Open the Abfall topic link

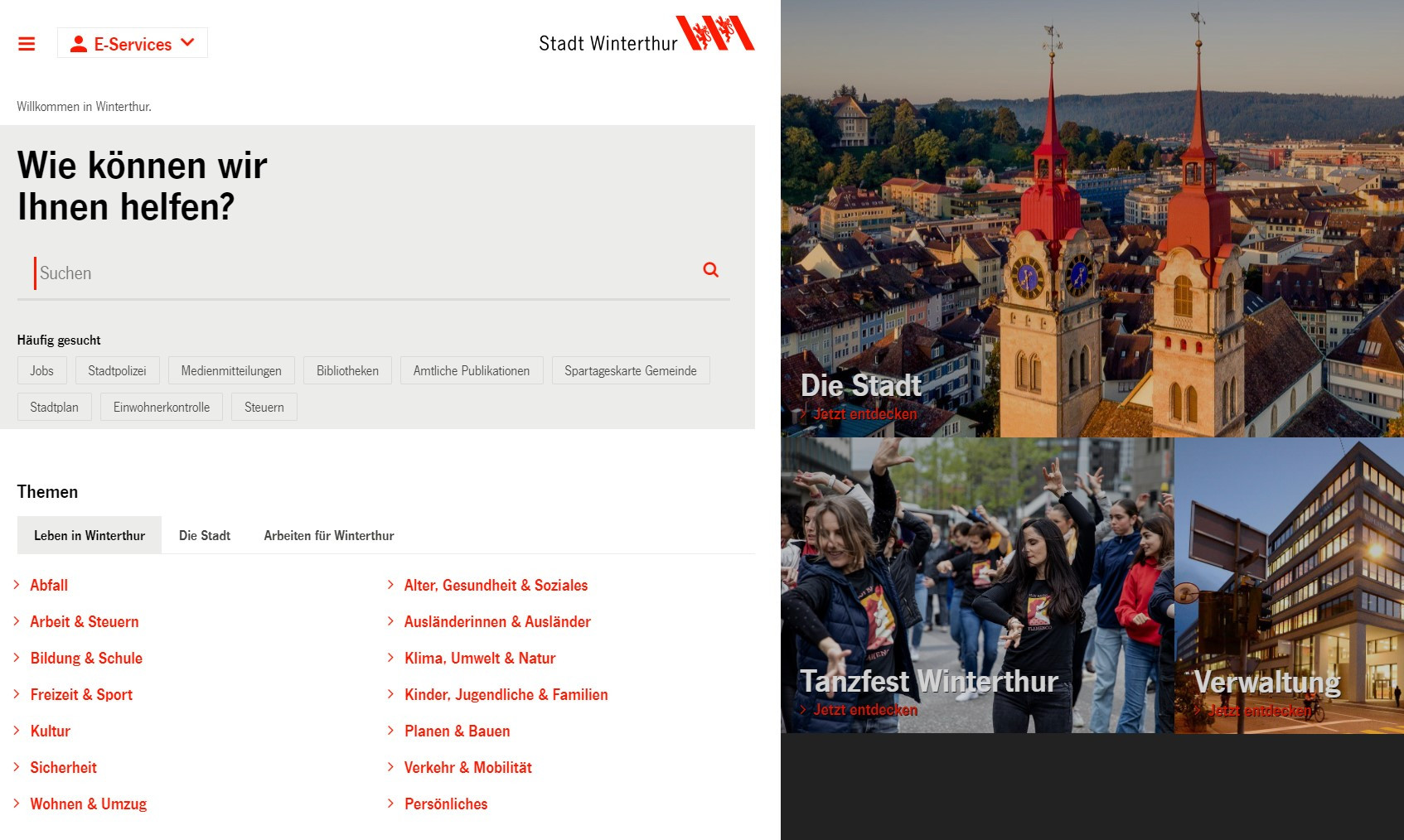[49, 586]
